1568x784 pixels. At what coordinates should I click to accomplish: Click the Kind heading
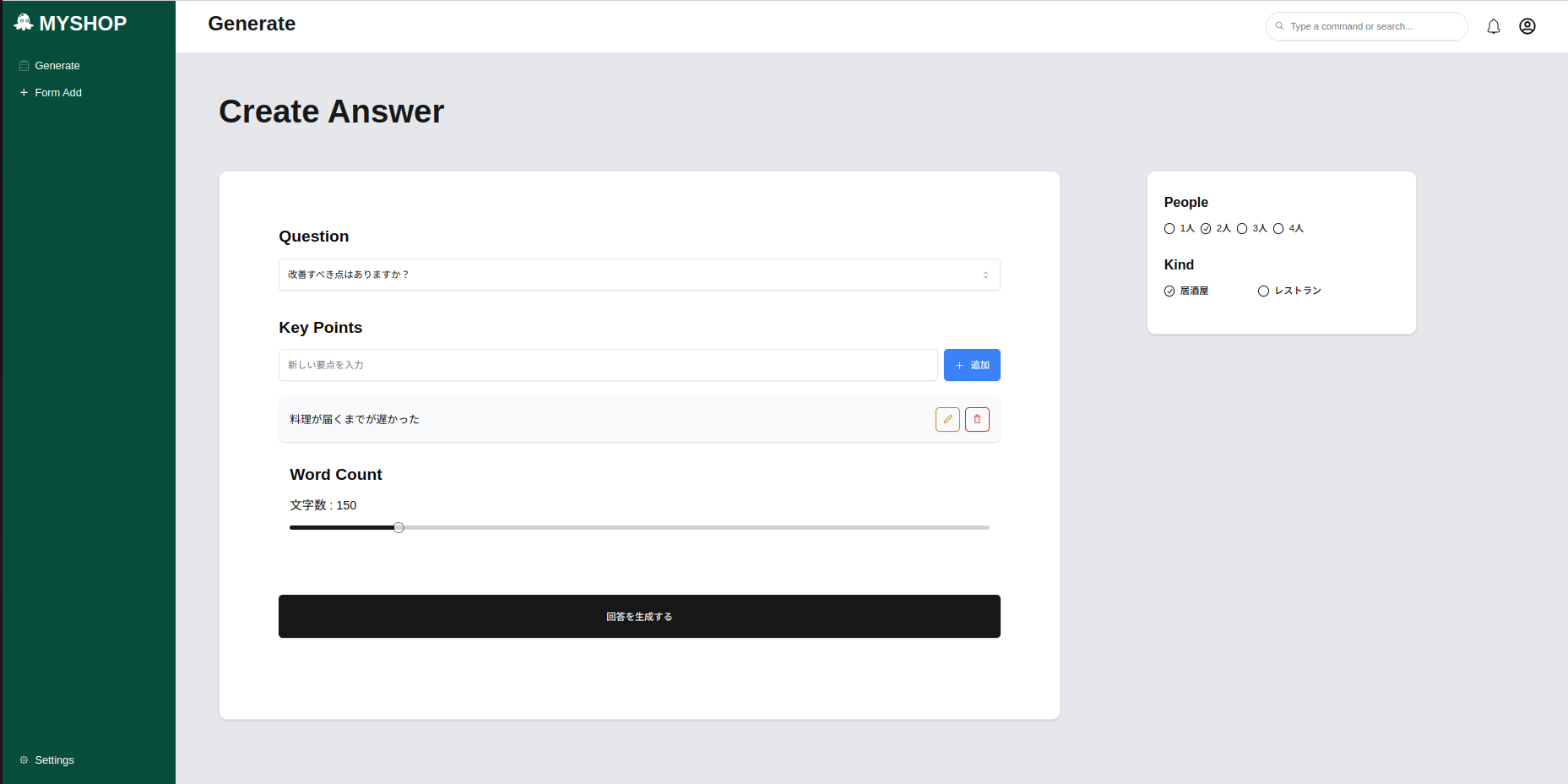(x=1179, y=264)
